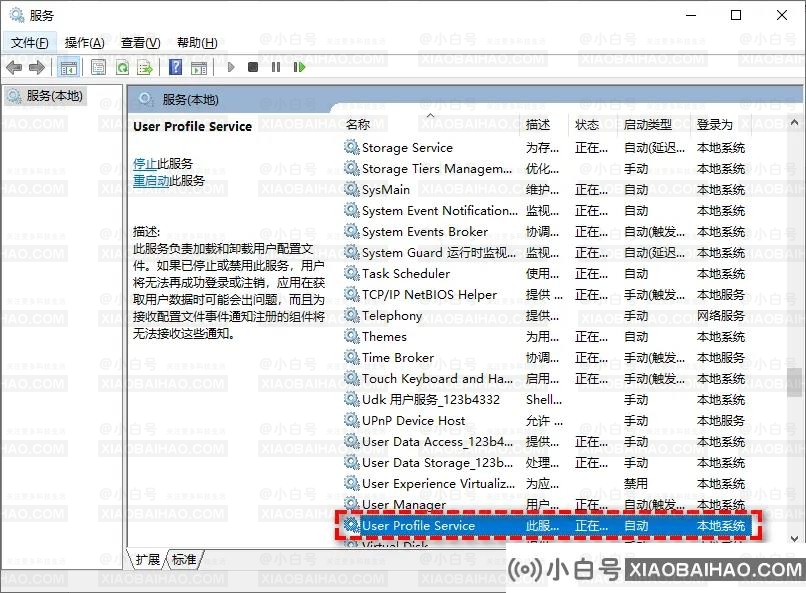The image size is (806, 593).
Task: Sort by the 状态 column header
Action: pos(594,124)
